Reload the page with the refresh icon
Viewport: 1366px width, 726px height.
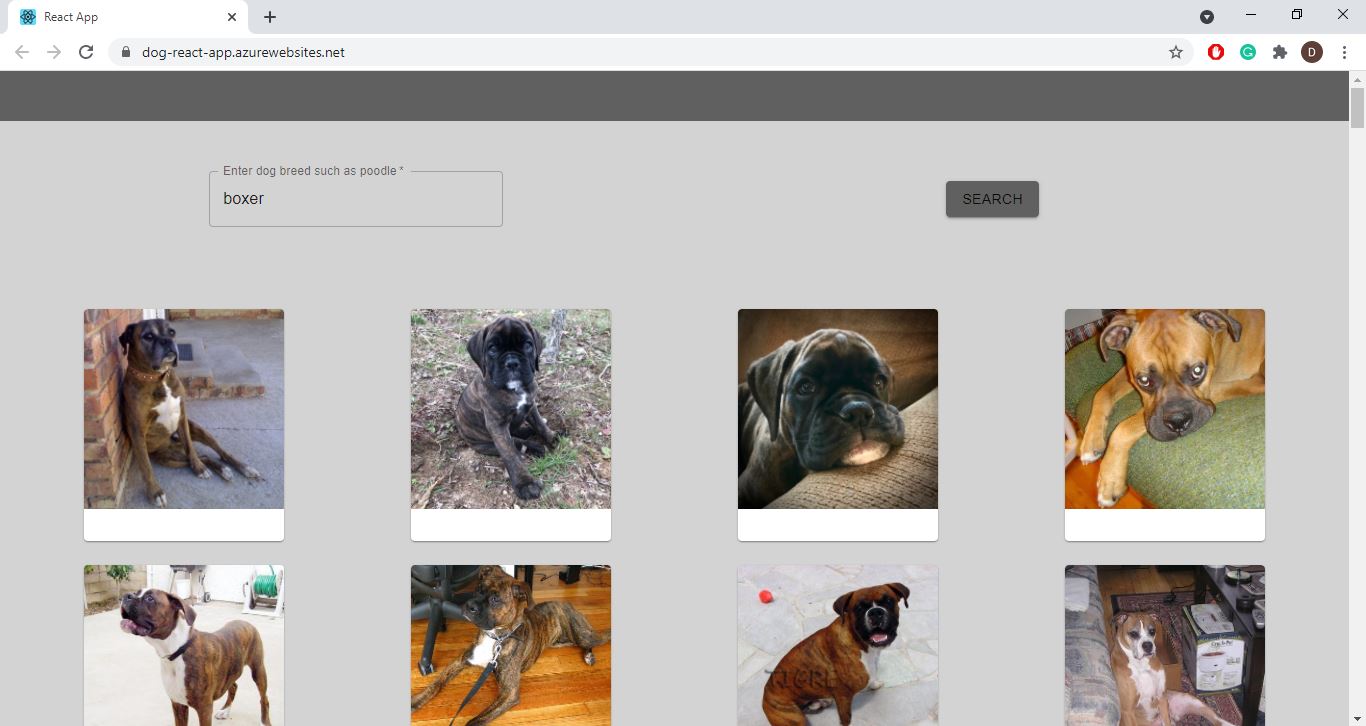[86, 52]
